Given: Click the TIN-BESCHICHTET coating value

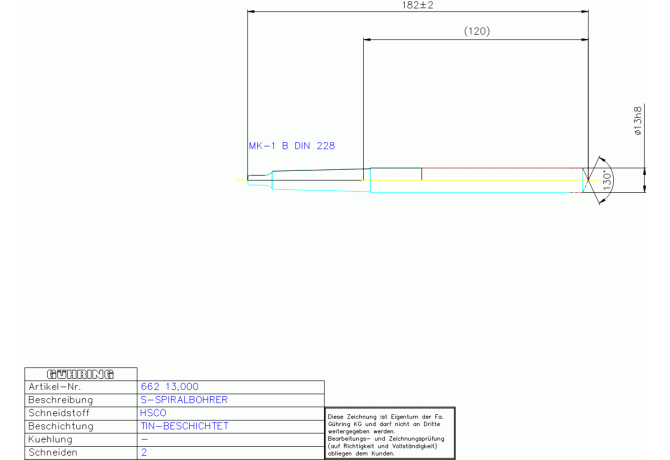Looking at the screenshot, I should [x=185, y=425].
